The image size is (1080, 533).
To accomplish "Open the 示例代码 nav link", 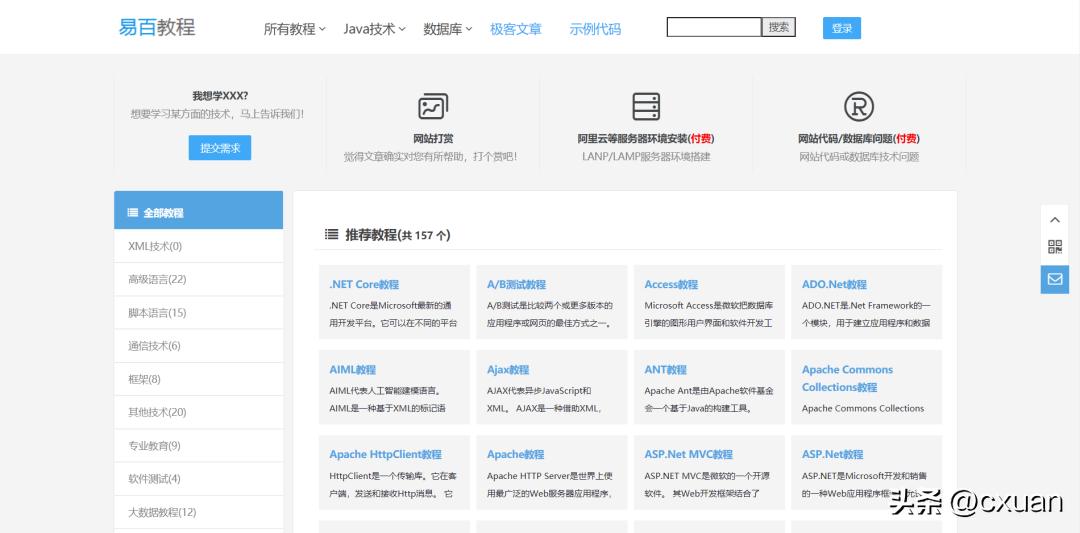I will tap(595, 29).
